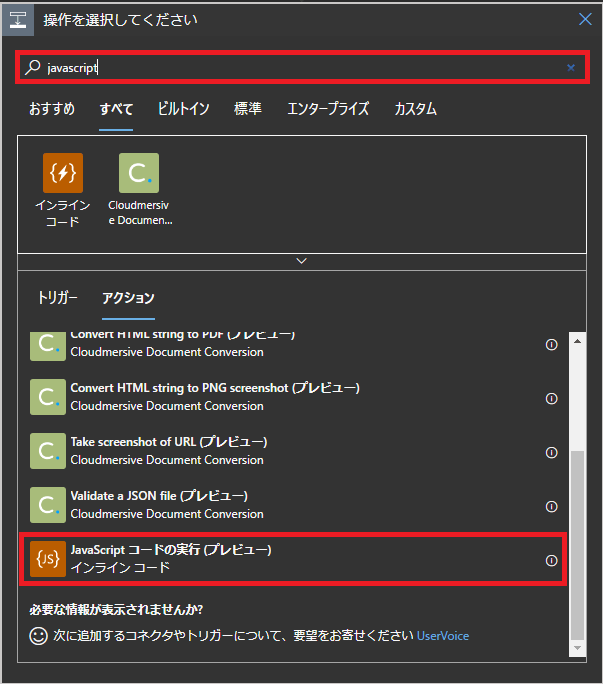
Task: Show info for Validate a JSON file
Action: (x=552, y=506)
